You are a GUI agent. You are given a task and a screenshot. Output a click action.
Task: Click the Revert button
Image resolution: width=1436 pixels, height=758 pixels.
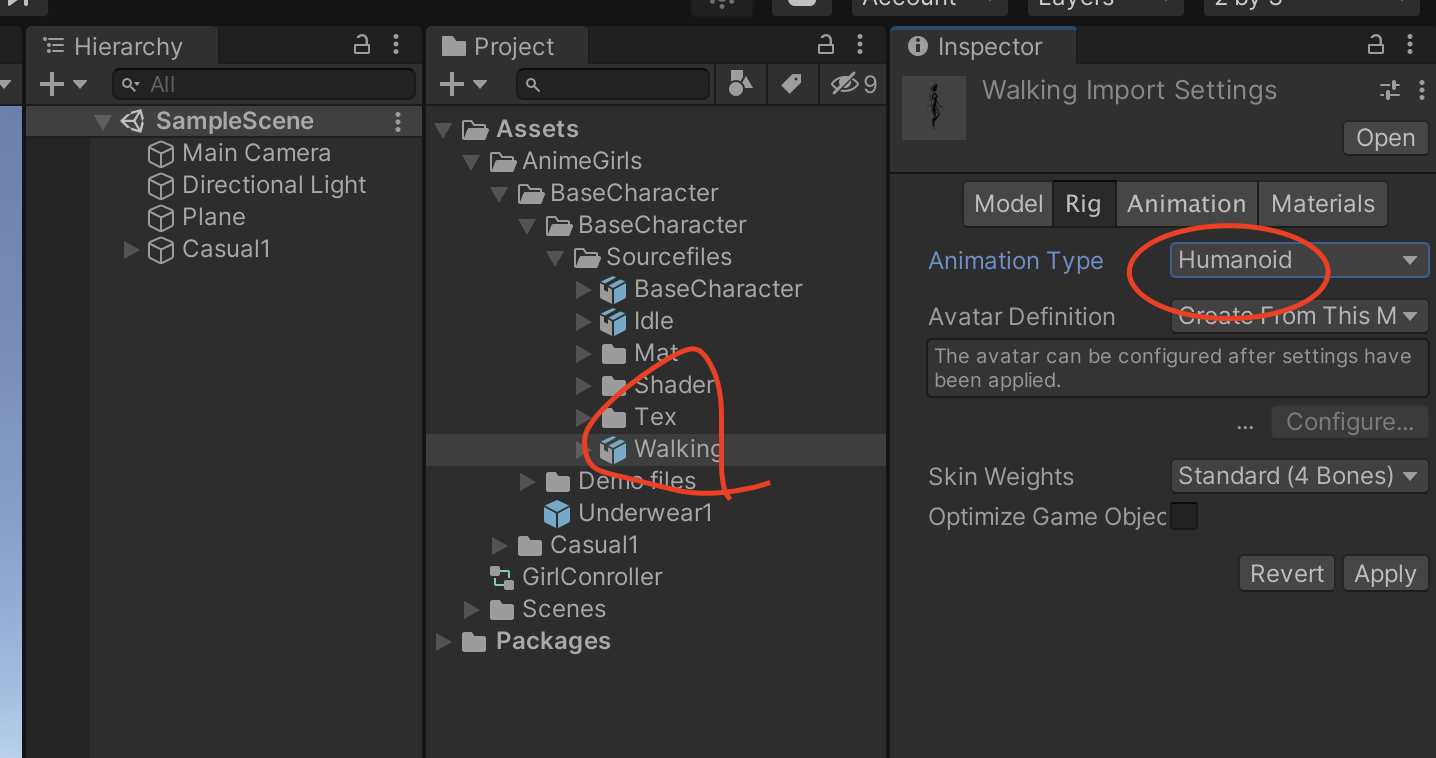pos(1287,574)
